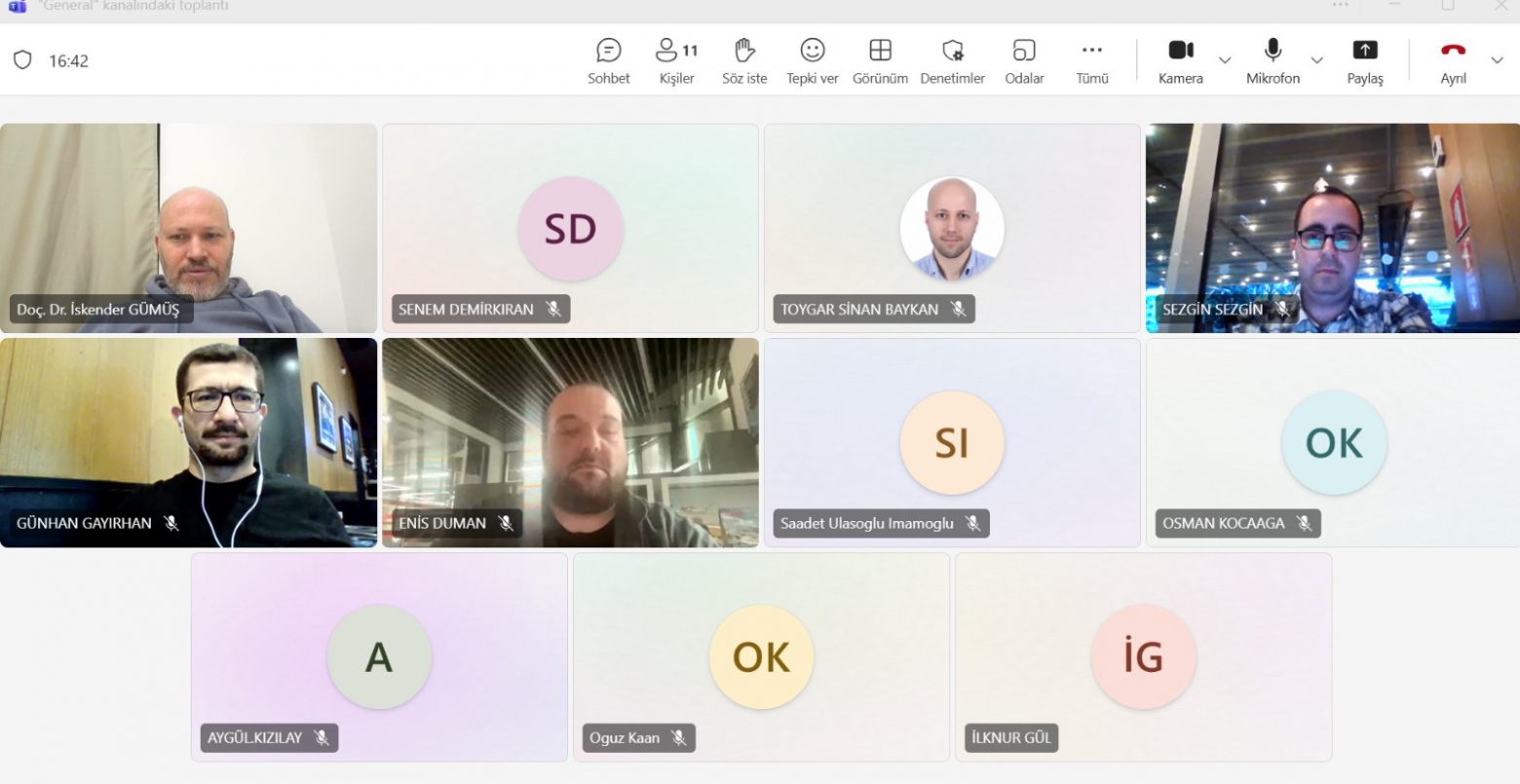
Task: Open the dropdown next to Ayrıl
Action: pos(1497,60)
